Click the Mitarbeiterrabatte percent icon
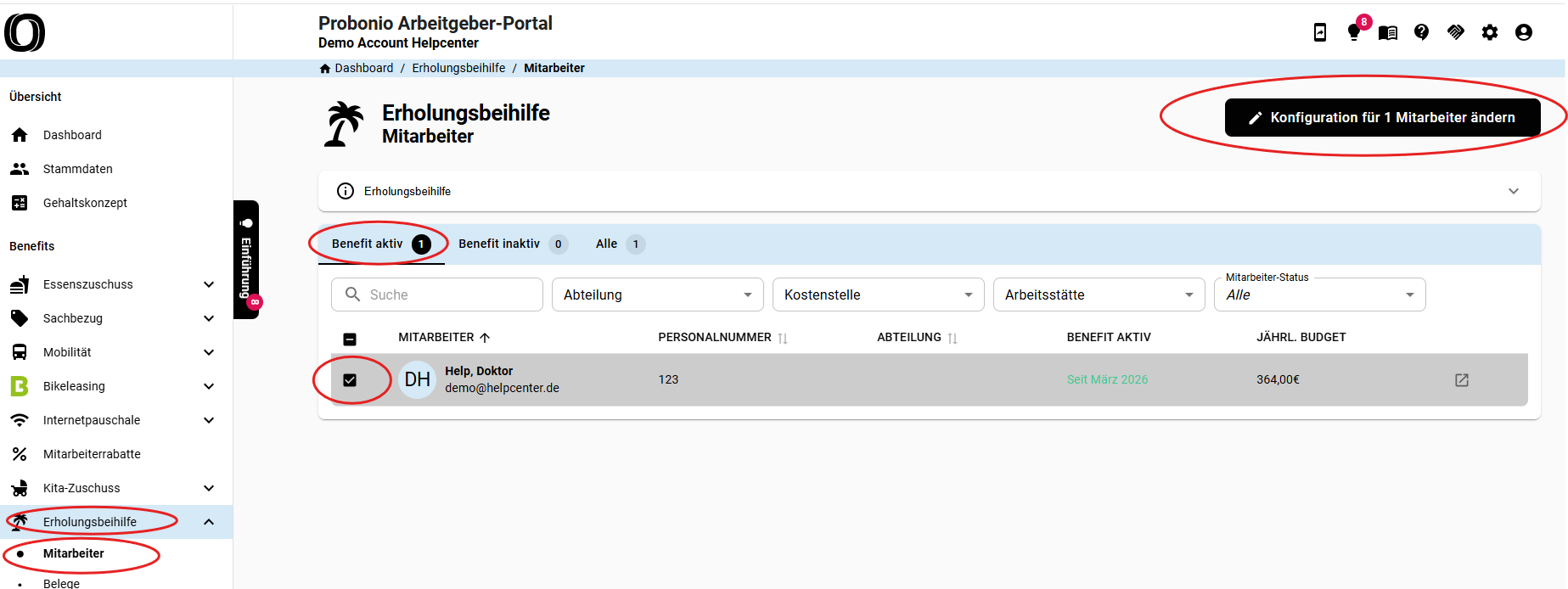Screen dimensions: 1568x589 click(20, 454)
